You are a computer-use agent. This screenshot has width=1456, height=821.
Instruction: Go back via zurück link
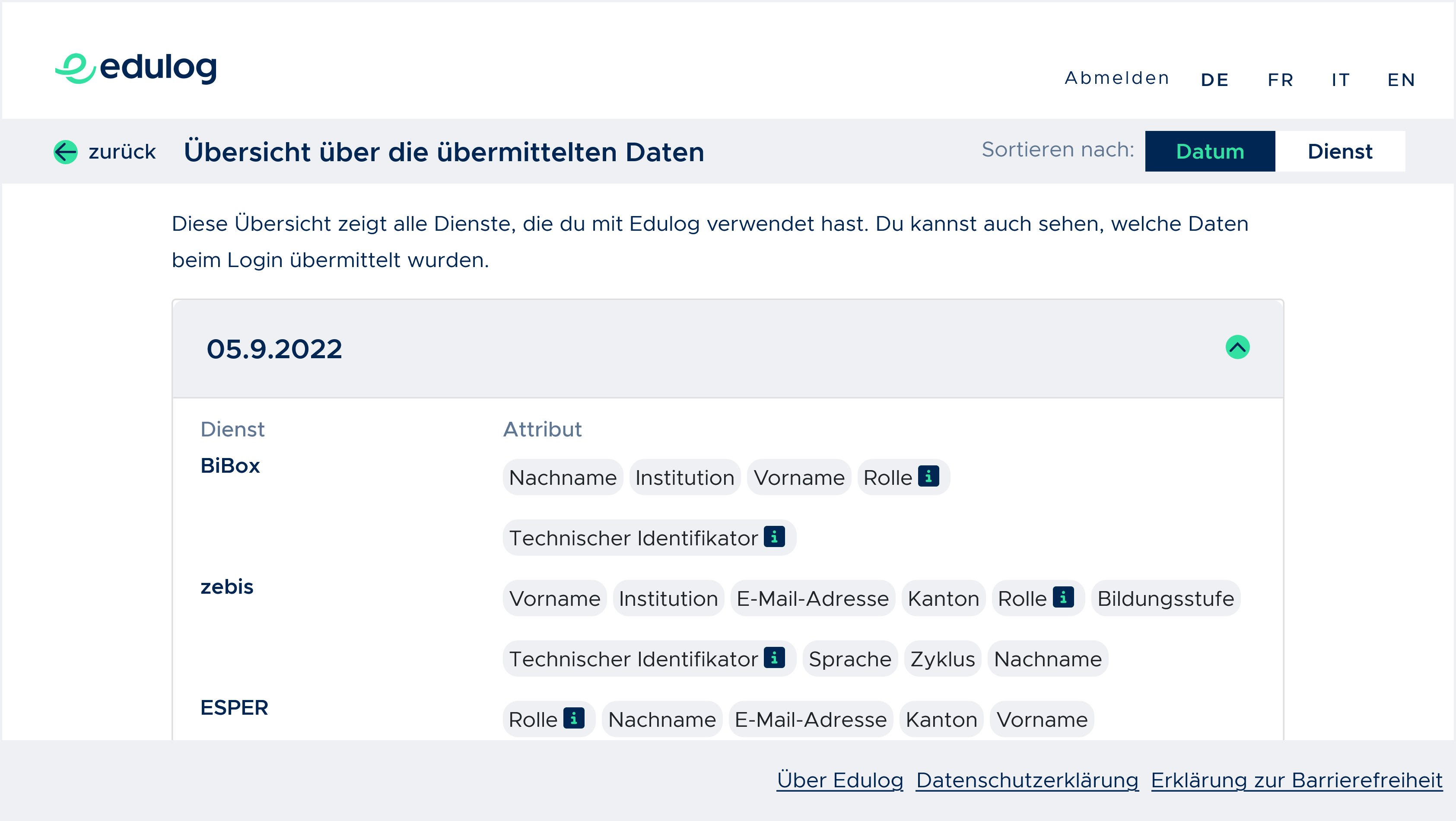point(122,152)
